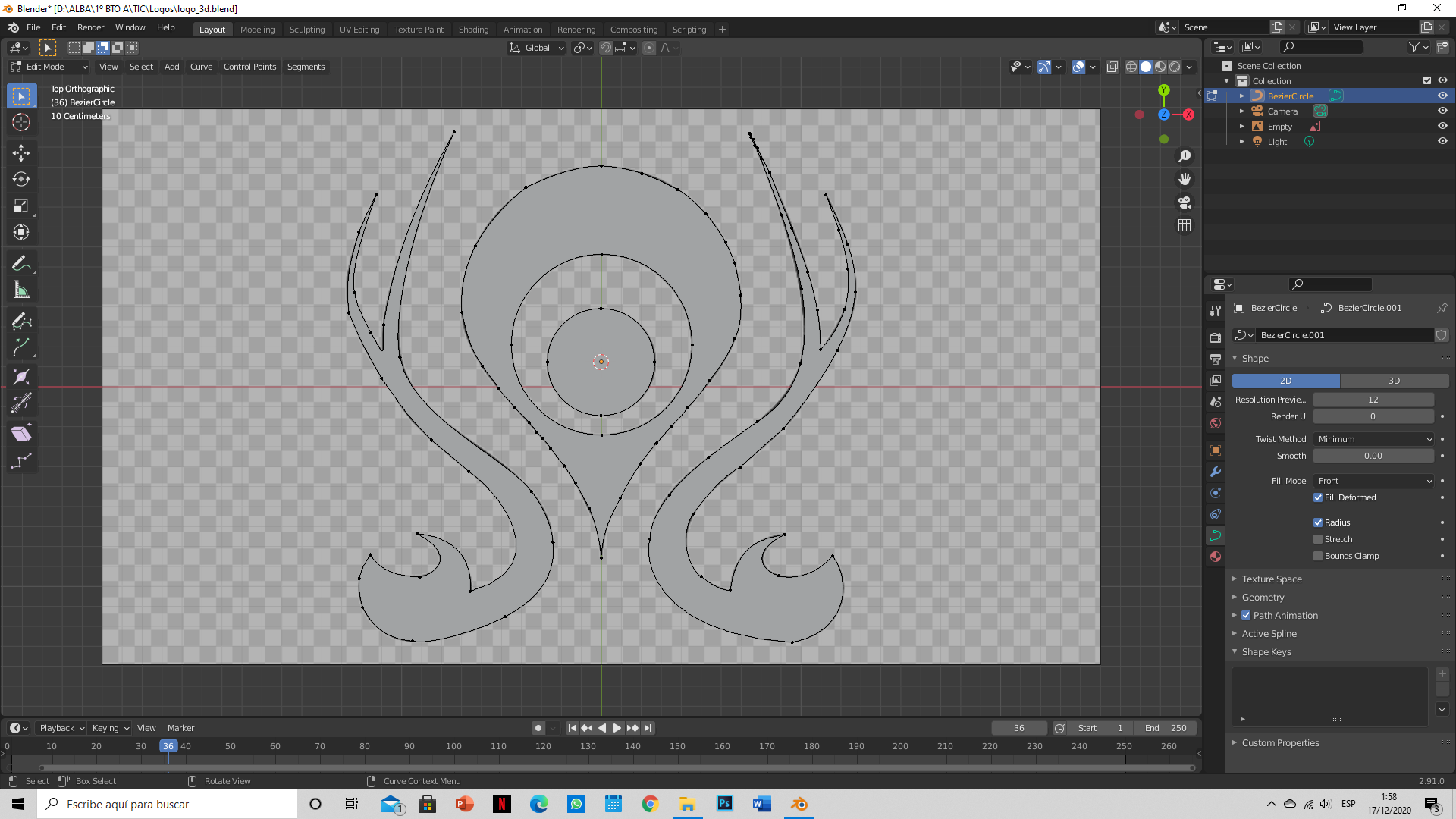
Task: Enable the Stretch checkbox
Action: (x=1318, y=539)
